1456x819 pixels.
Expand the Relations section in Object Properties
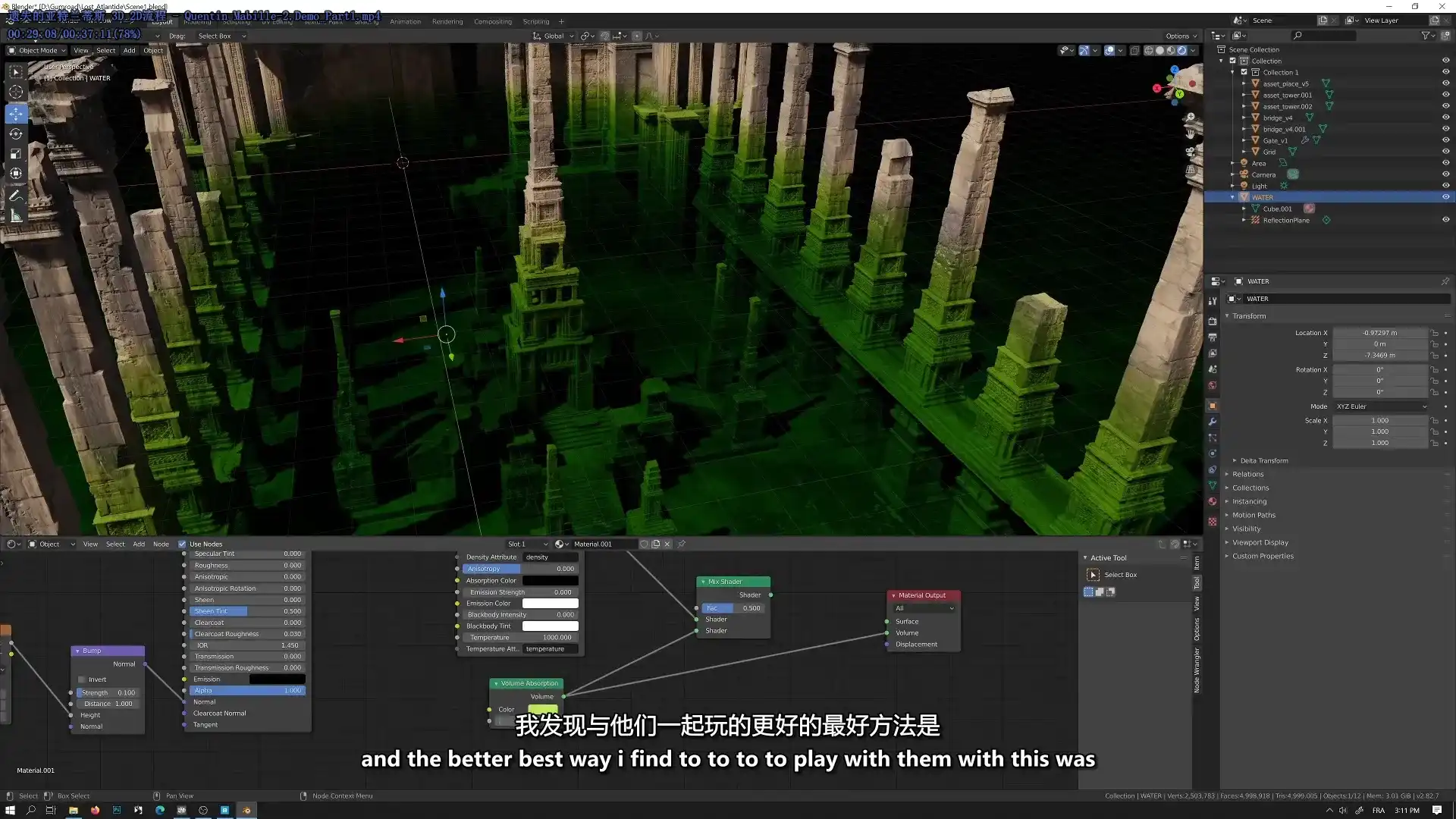tap(1247, 473)
